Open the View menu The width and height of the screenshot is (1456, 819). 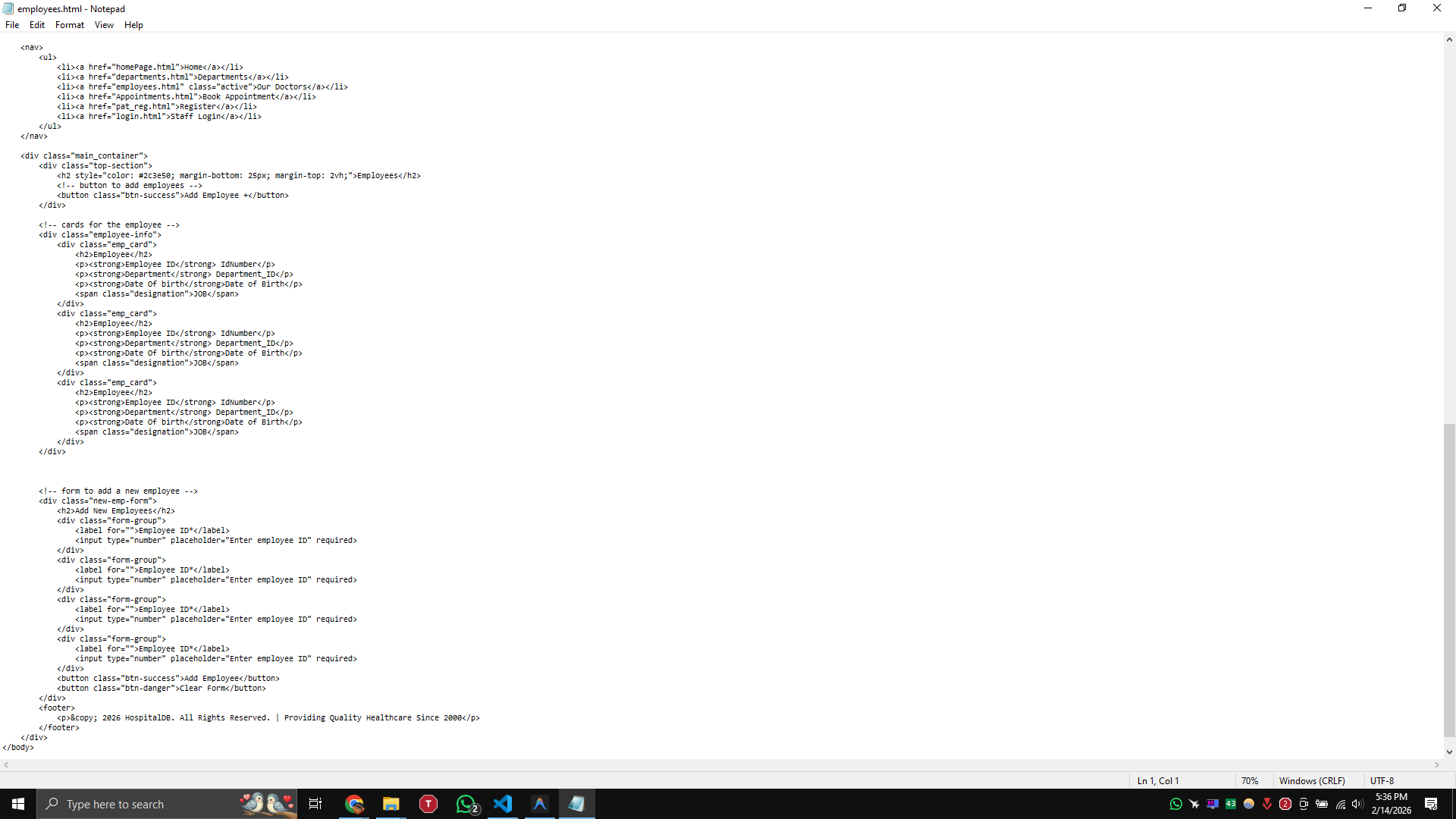point(104,25)
